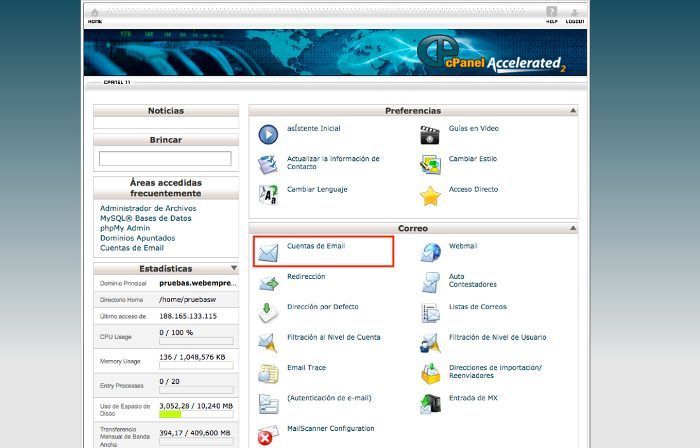Click the asistente Inicial play icon
The image size is (700, 448).
pos(268,134)
